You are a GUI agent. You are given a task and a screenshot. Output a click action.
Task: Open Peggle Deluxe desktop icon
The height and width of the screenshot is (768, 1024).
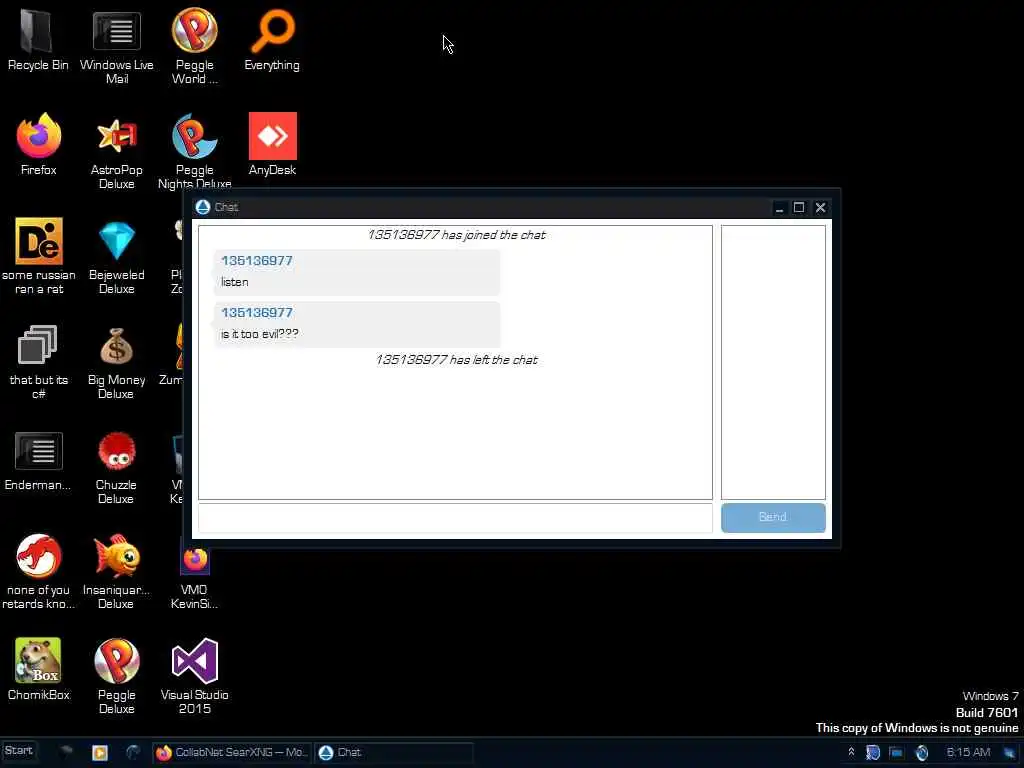pos(116,677)
